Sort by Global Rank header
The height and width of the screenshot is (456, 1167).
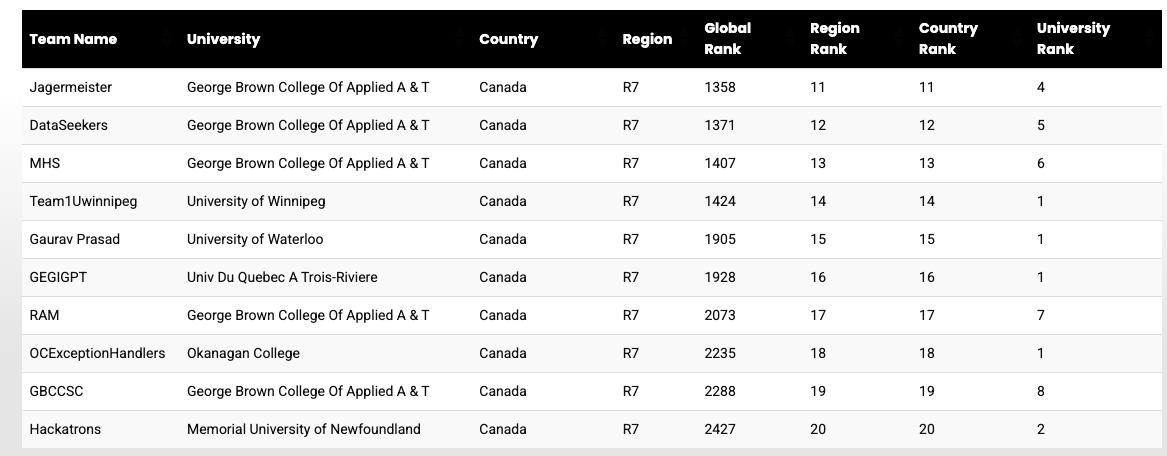tap(727, 39)
